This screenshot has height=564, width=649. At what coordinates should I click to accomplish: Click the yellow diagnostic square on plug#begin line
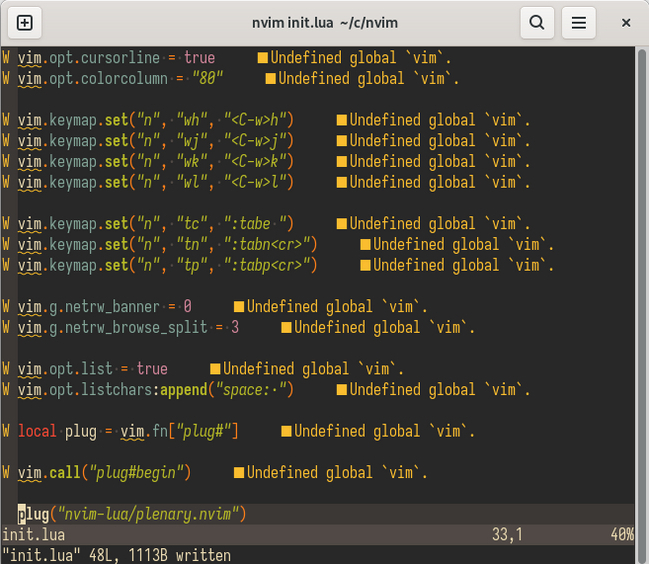[x=239, y=473]
